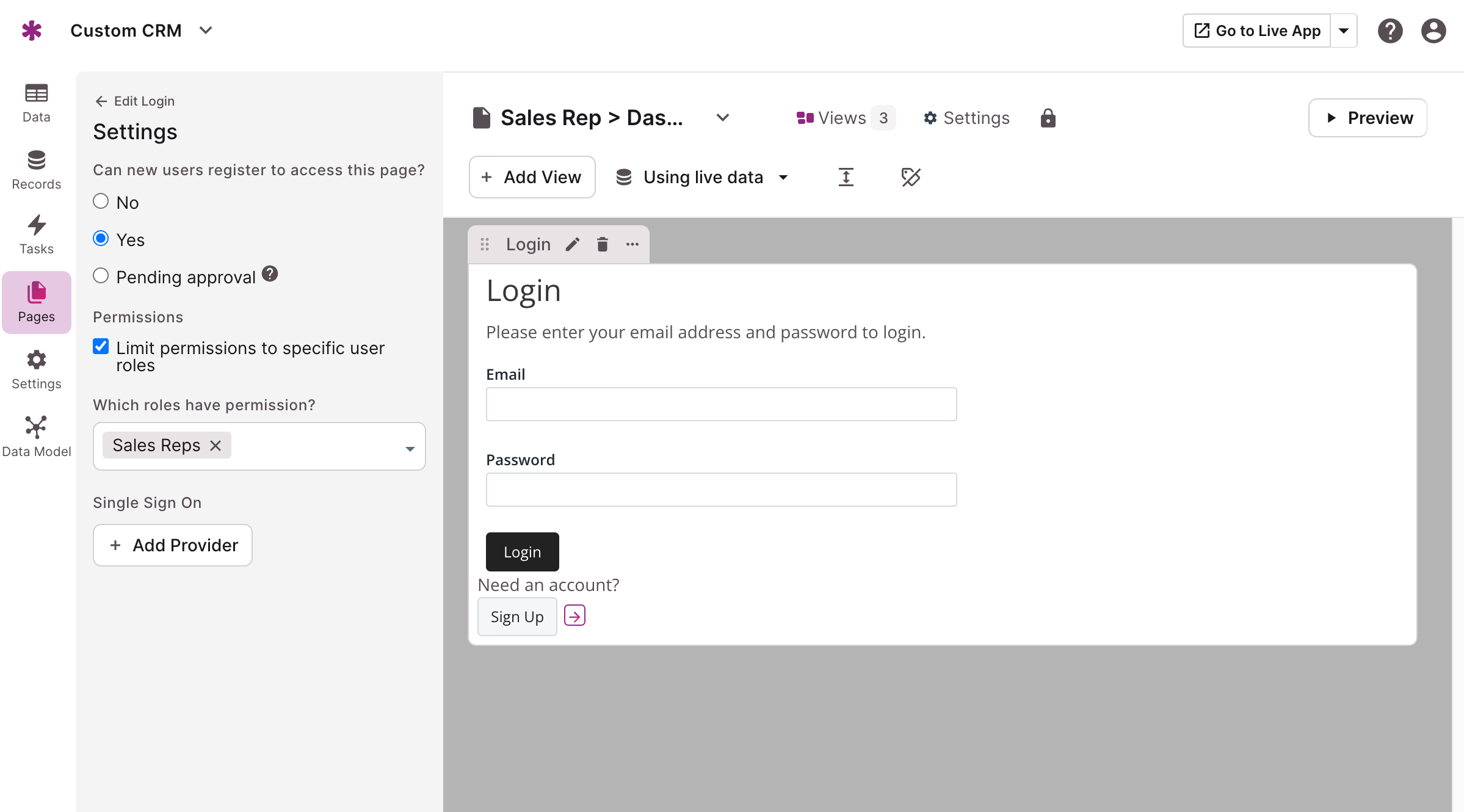Open the page Settings tab
Viewport: 1464px width, 812px height.
click(x=966, y=118)
